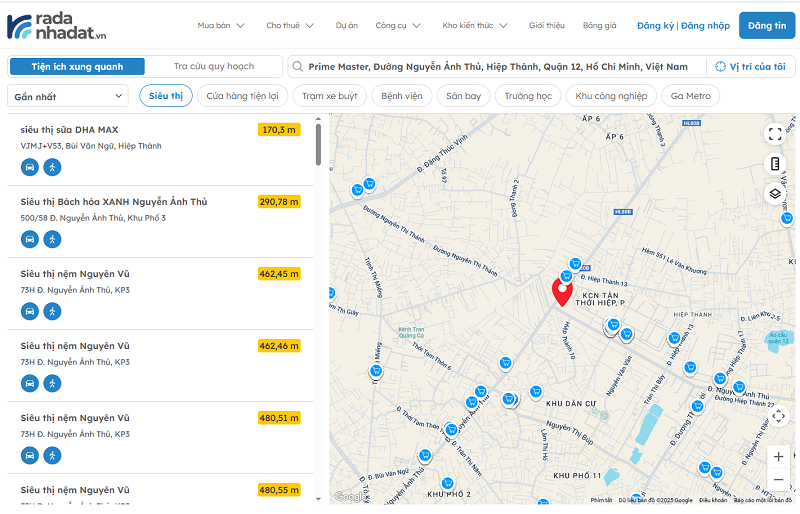Screen dimensions: 800x514
Task: Switch to Tra cứu quy hoạch tab
Action: click(213, 67)
